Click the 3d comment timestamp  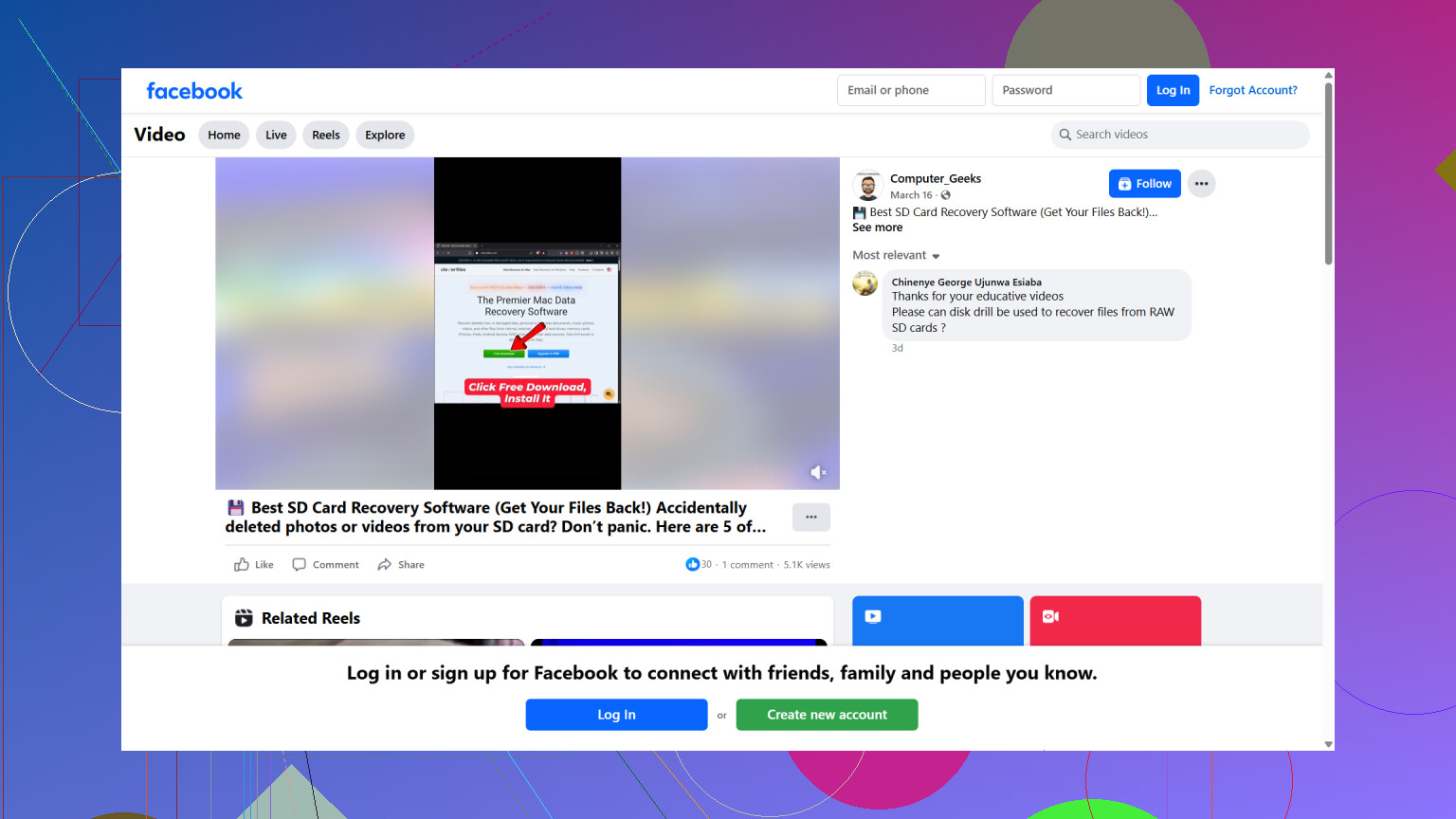pyautogui.click(x=898, y=348)
